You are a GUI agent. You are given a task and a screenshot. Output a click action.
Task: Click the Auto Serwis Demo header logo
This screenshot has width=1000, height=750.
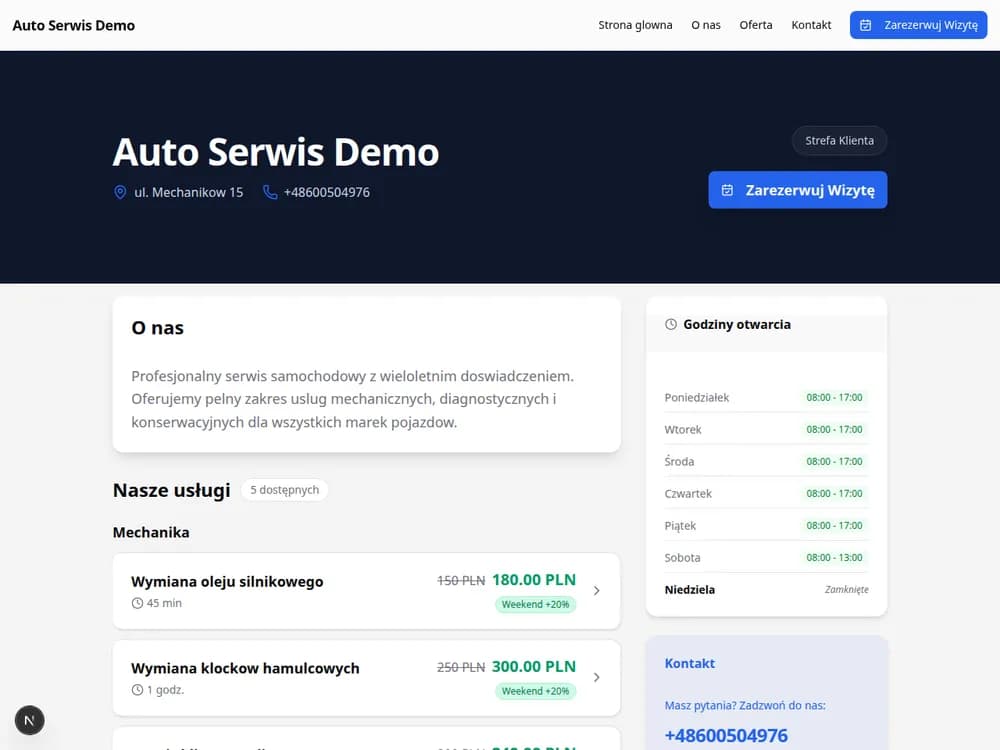[x=74, y=26]
